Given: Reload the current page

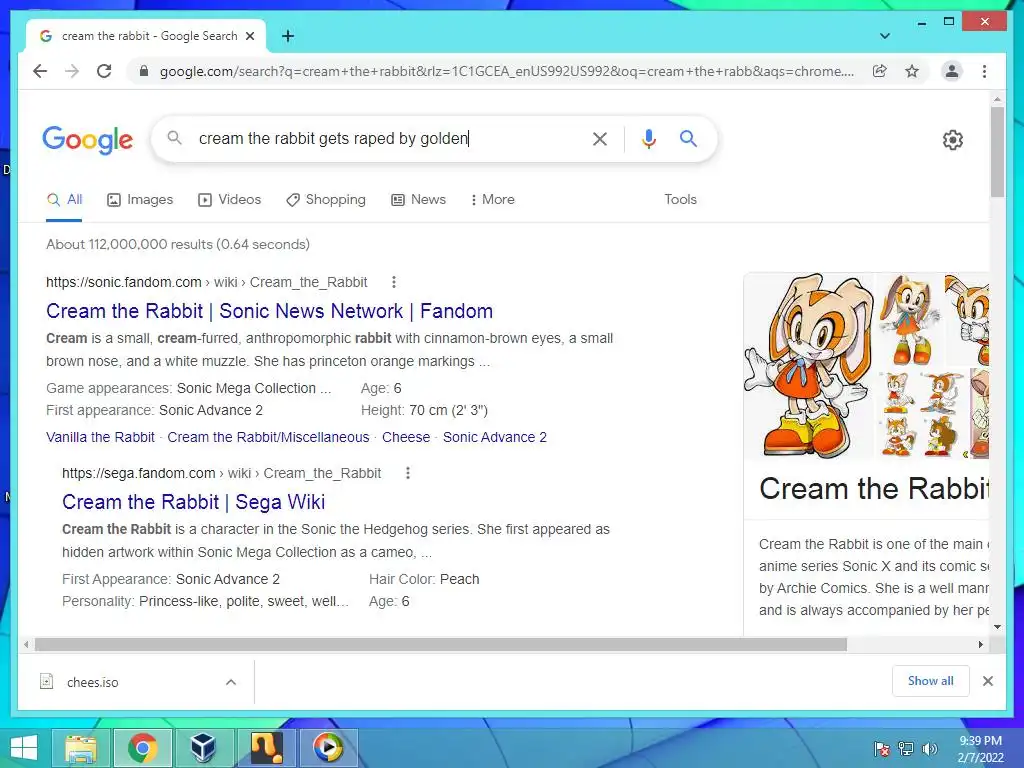Looking at the screenshot, I should pos(104,71).
